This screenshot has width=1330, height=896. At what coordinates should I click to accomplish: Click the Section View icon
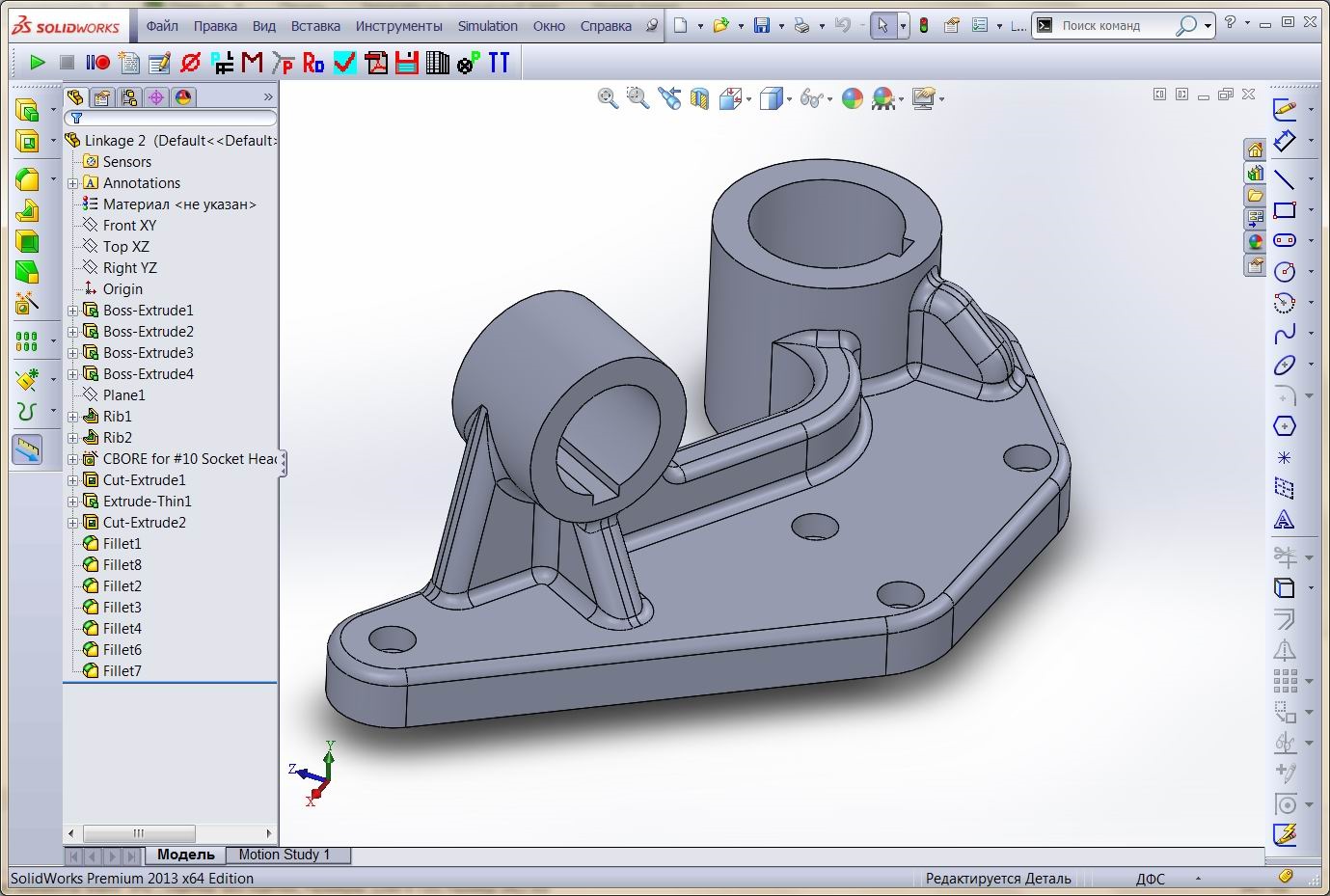[700, 97]
